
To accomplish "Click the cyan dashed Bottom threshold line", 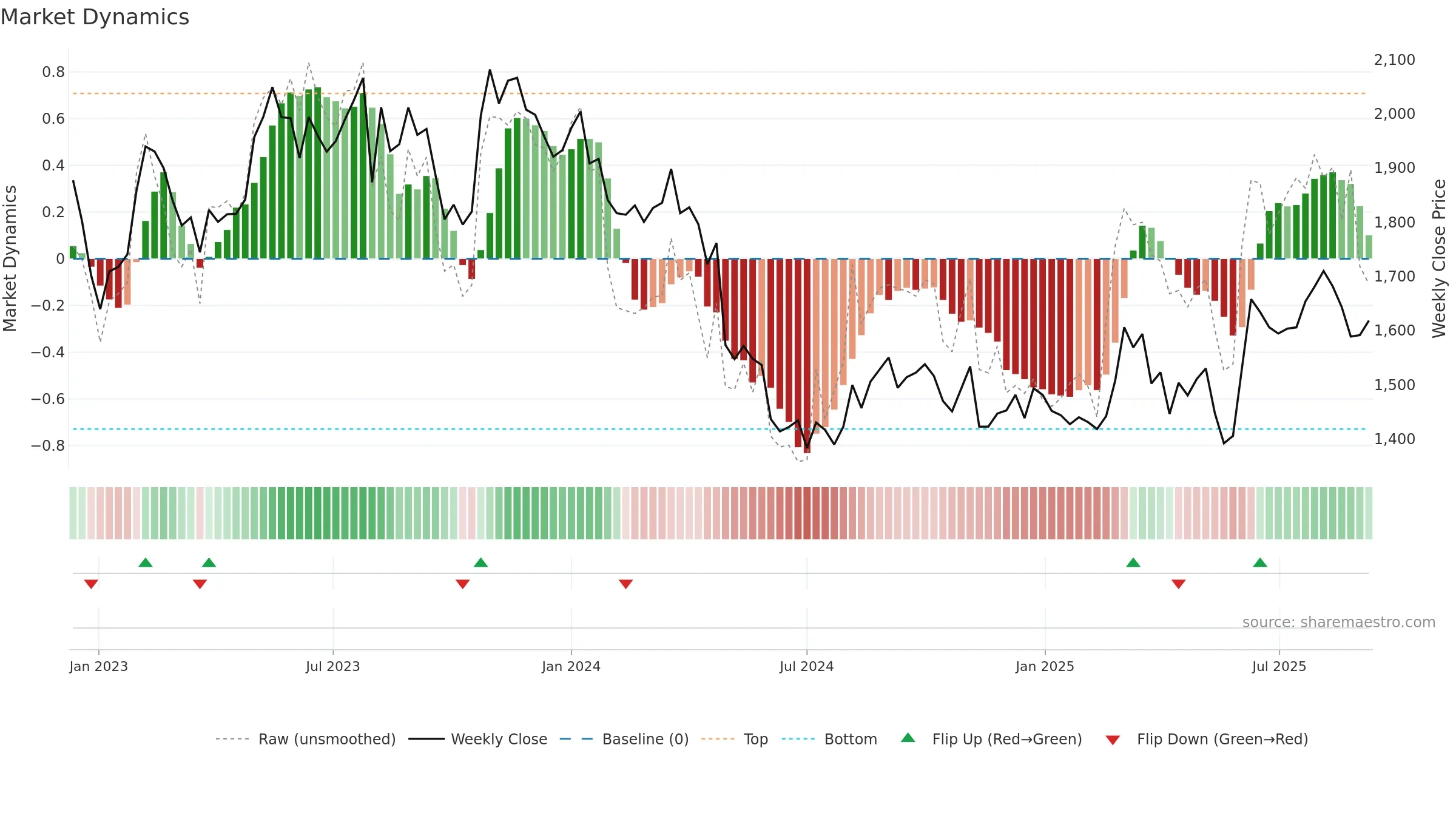I will pos(719,429).
